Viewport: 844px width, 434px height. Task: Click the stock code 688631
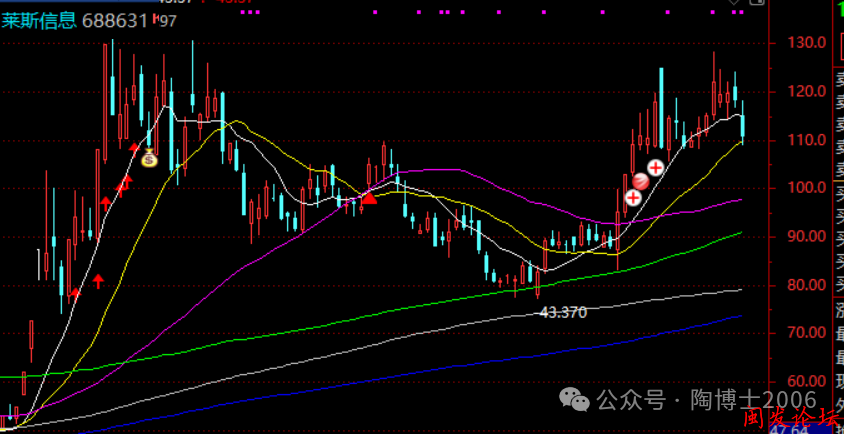[115, 20]
